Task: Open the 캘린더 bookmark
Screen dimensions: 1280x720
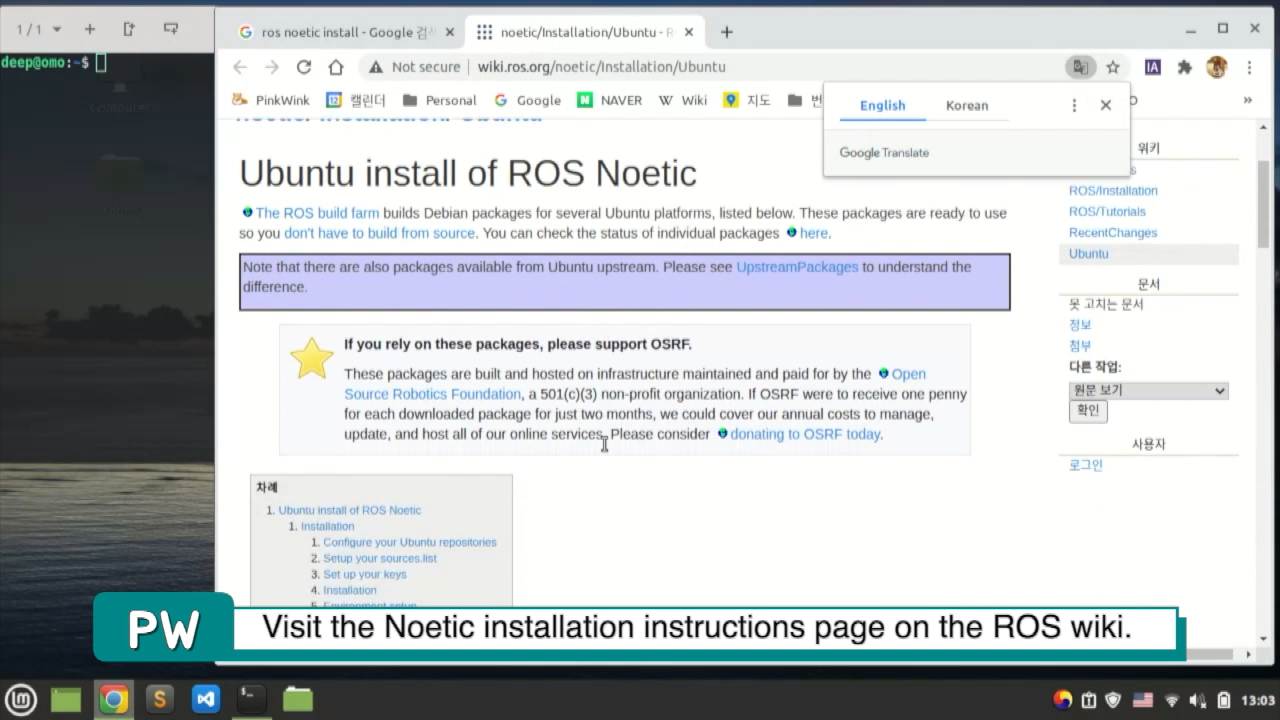Action: (356, 100)
